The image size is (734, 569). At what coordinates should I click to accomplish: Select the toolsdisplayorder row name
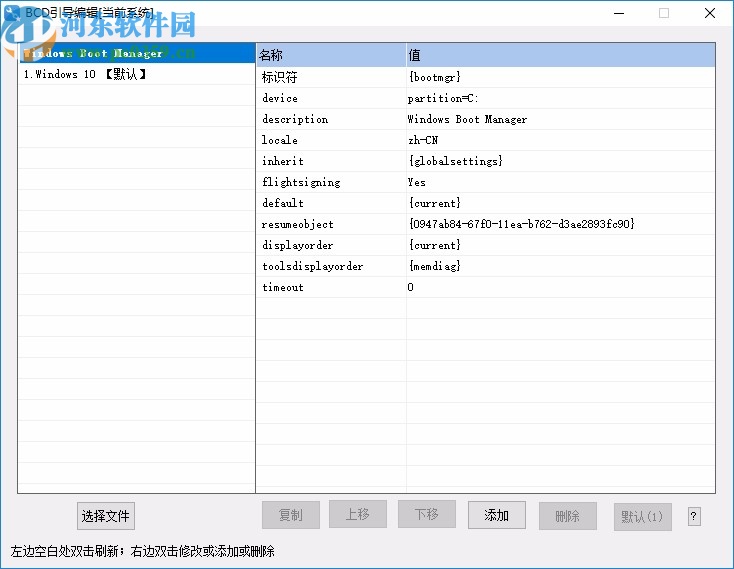(x=313, y=266)
